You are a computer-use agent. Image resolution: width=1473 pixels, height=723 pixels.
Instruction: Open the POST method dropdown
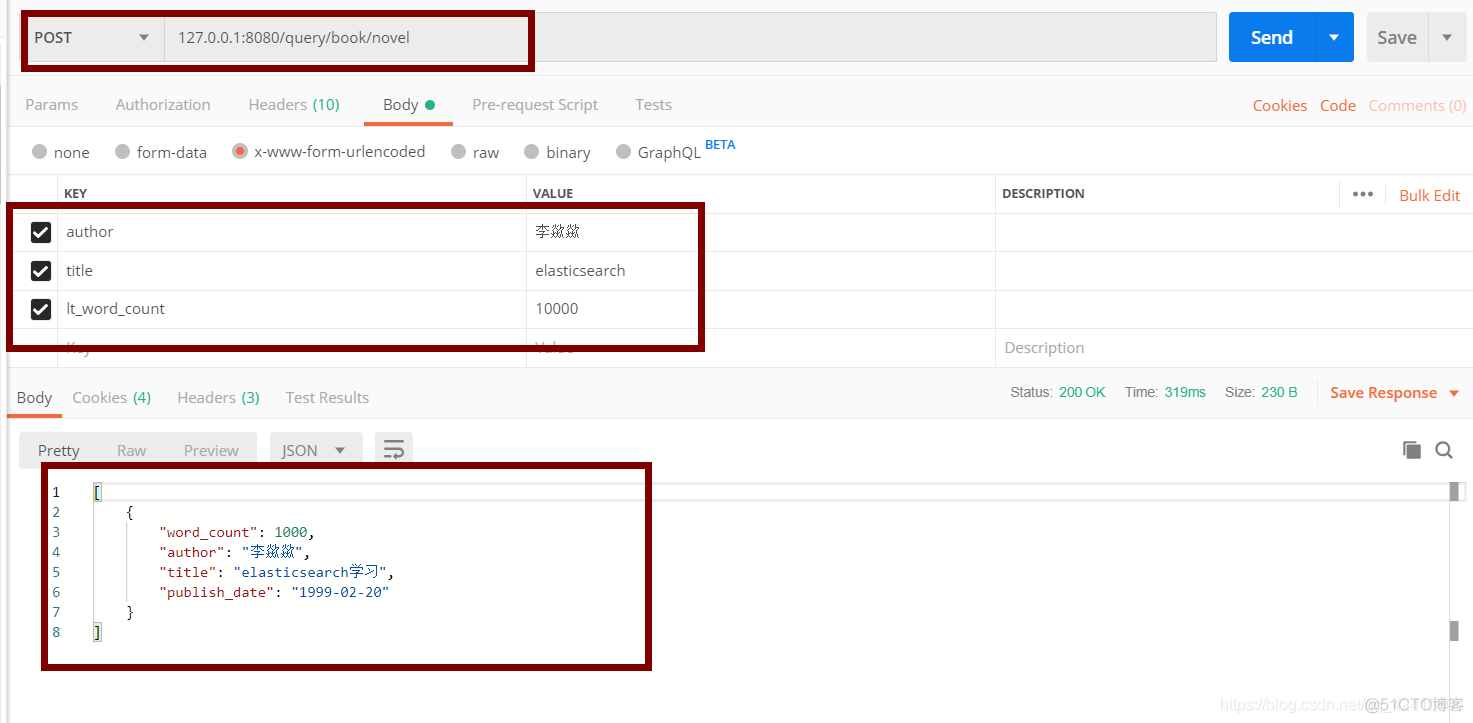[92, 38]
